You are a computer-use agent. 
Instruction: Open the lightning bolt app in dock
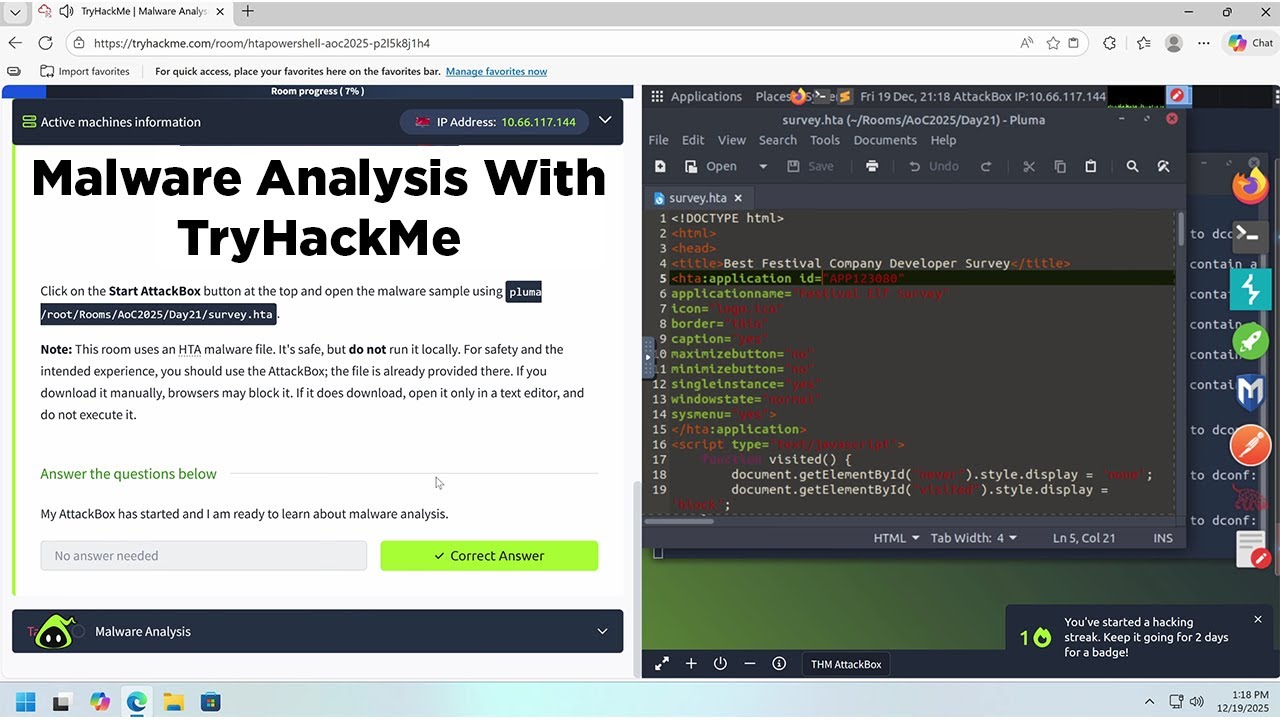click(x=1250, y=290)
